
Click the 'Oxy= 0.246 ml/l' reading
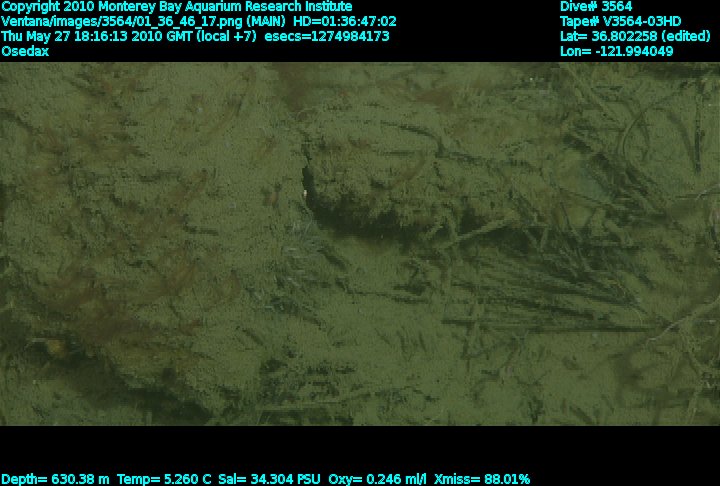coord(377,479)
